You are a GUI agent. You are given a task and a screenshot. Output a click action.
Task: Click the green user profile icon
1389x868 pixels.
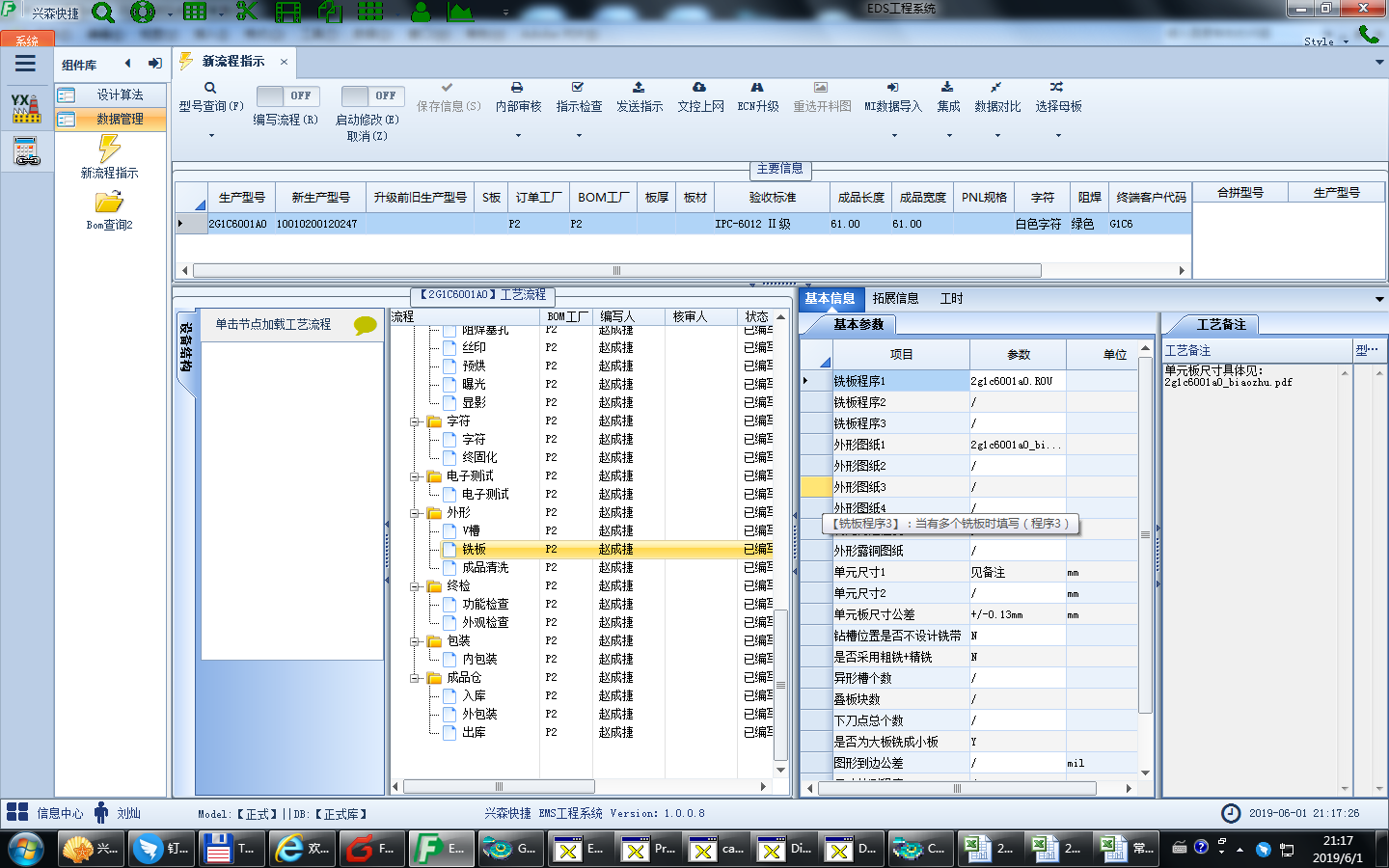click(421, 12)
